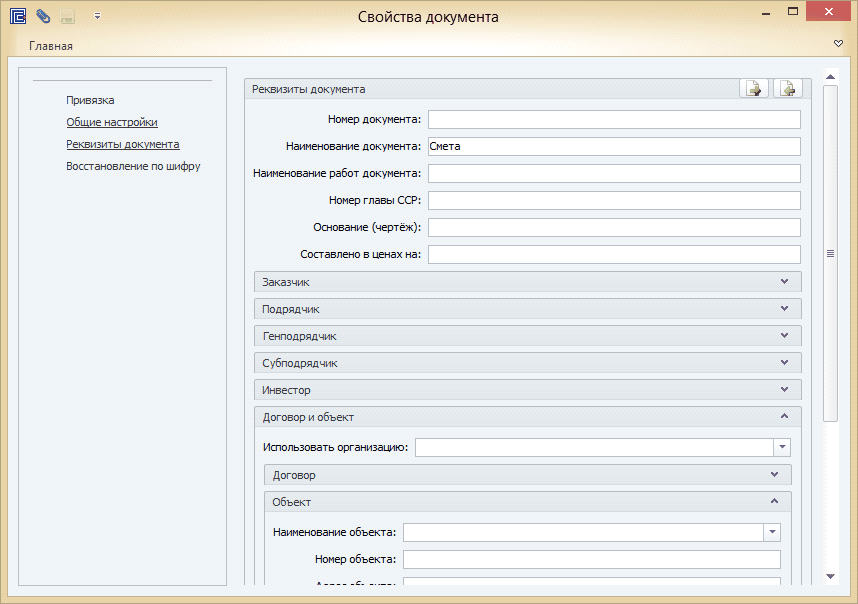Open the Главная ribbon tab
858x604 pixels.
[x=51, y=46]
